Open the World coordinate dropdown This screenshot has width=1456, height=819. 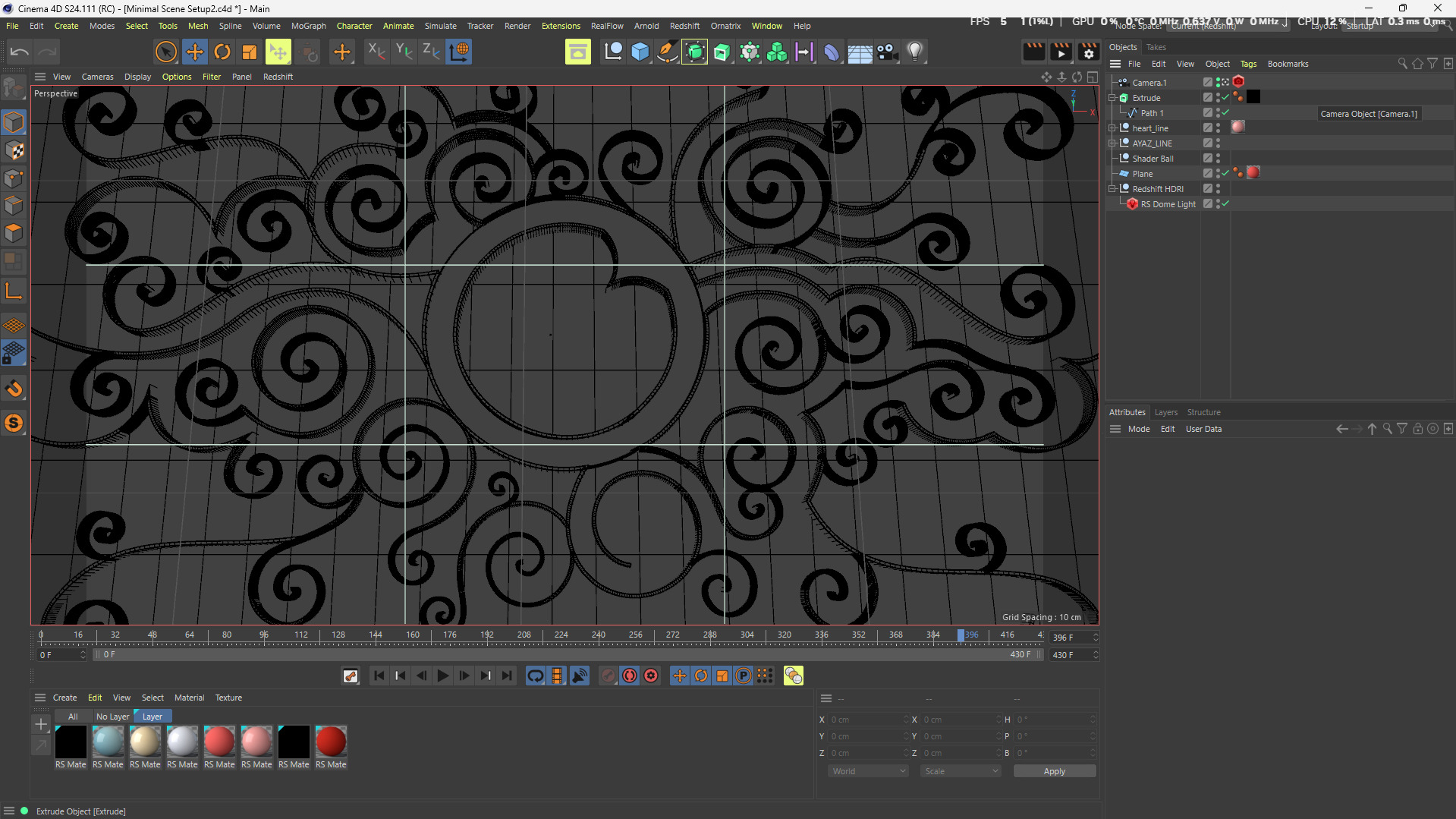coord(868,771)
